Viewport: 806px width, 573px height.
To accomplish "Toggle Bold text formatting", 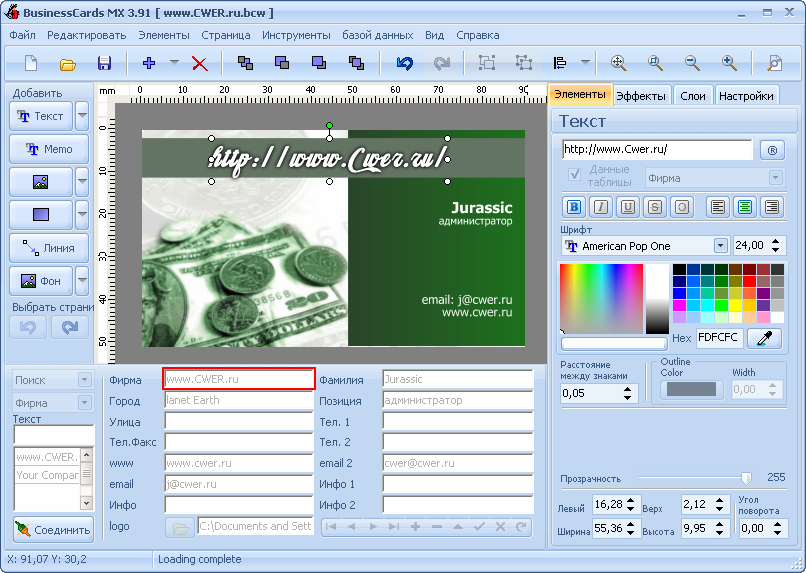I will click(x=574, y=207).
